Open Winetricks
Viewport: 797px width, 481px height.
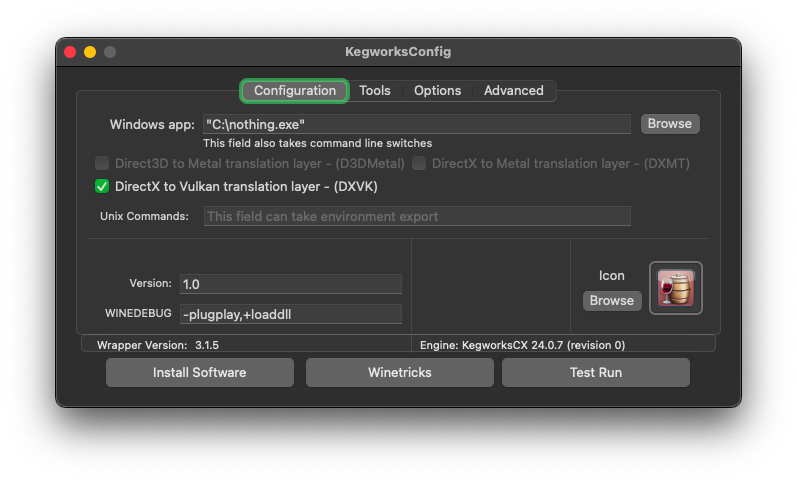[x=399, y=372]
